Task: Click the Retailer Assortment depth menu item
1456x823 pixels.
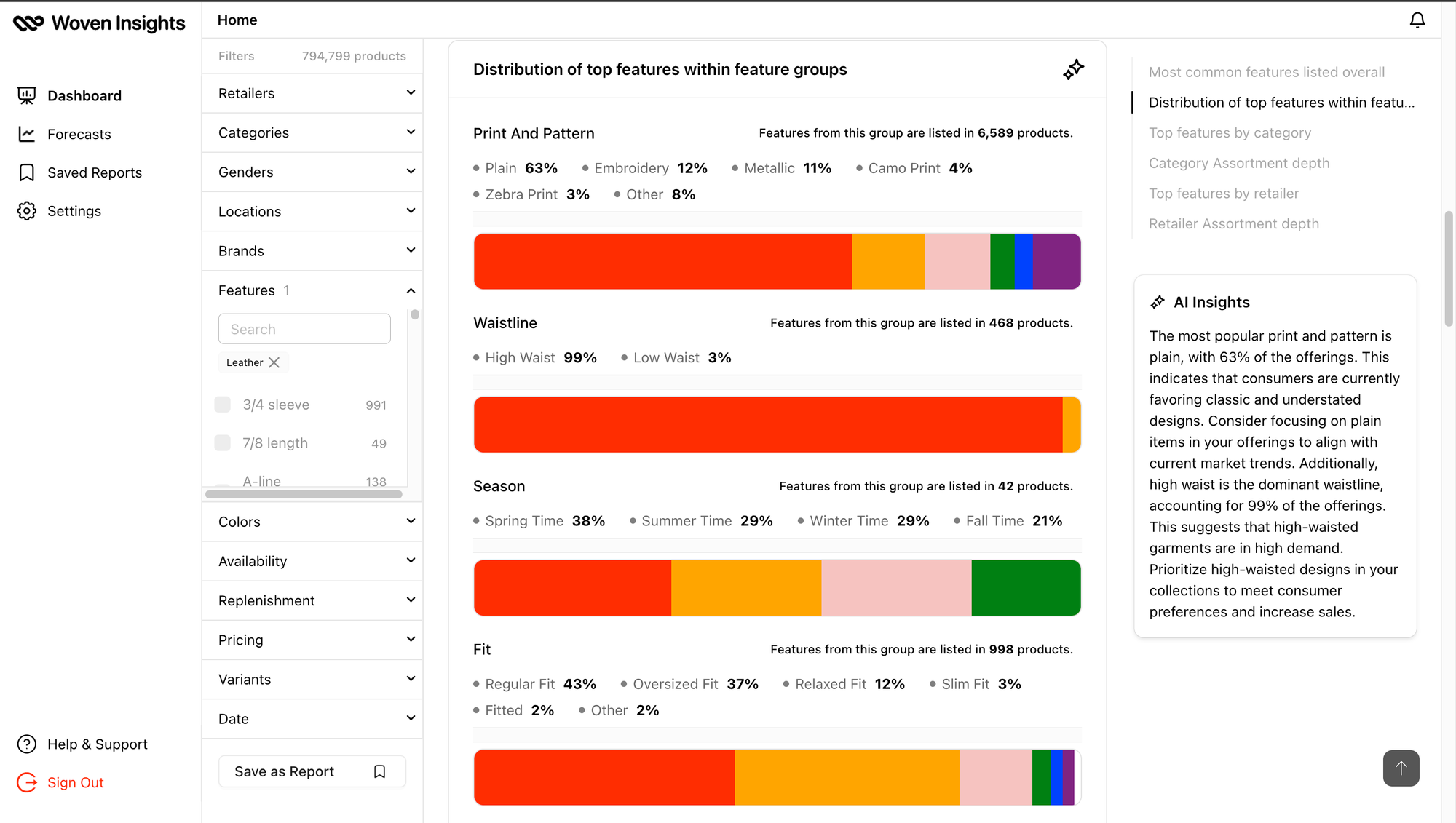Action: click(1233, 223)
